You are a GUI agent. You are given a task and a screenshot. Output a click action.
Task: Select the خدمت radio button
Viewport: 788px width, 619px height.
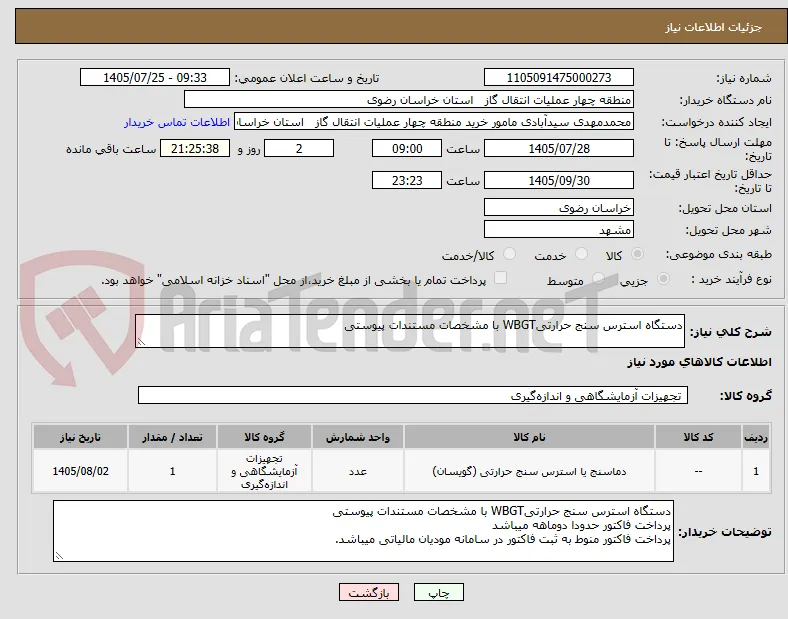pos(581,254)
